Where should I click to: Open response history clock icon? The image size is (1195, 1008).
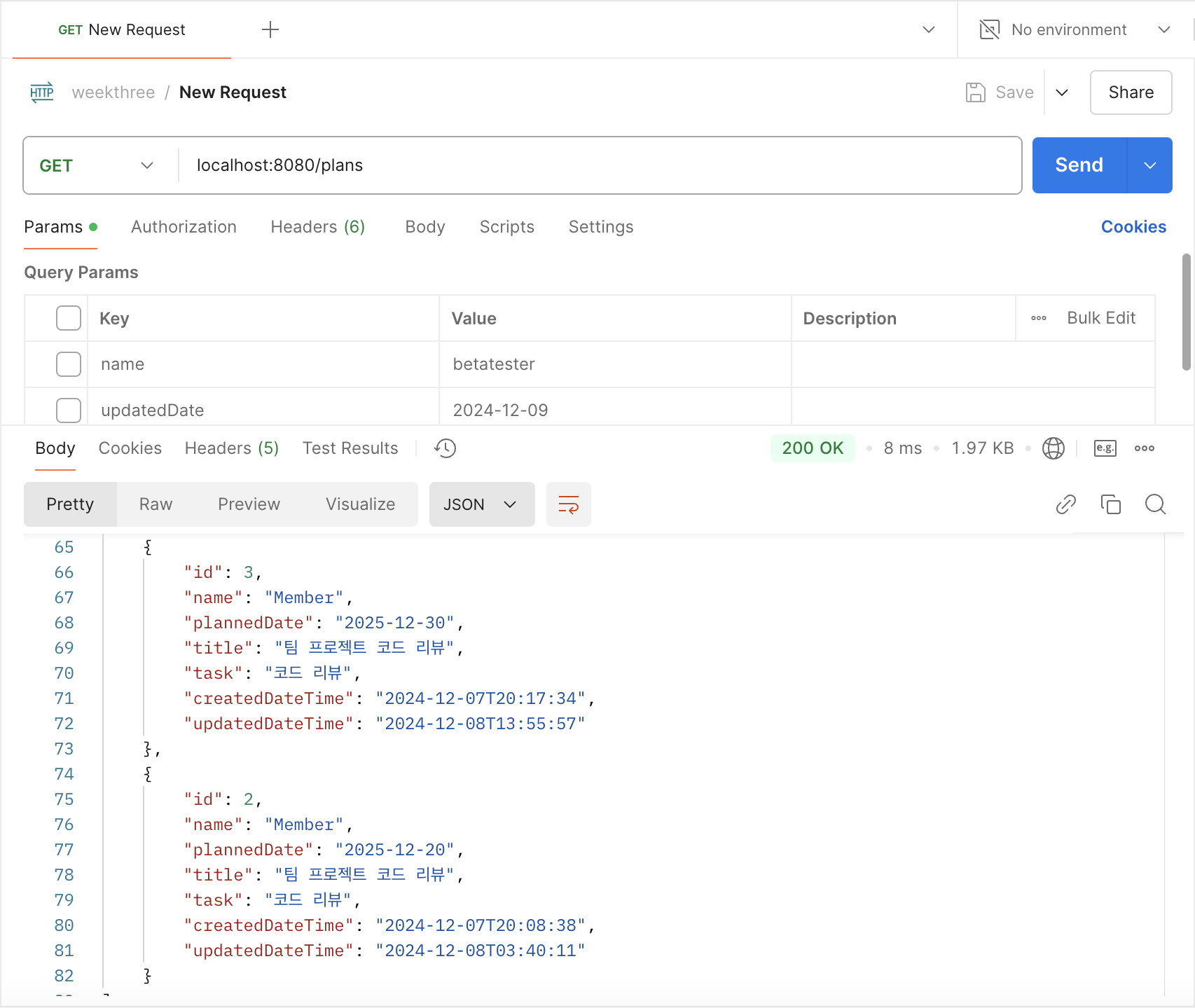click(445, 448)
